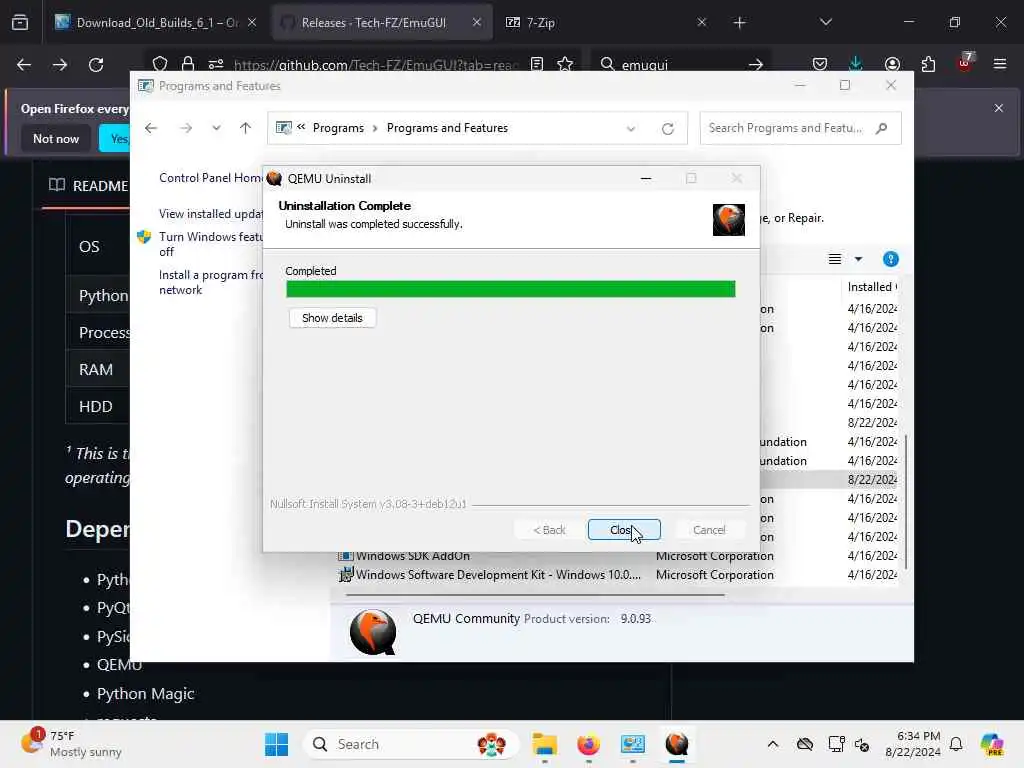Image resolution: width=1024 pixels, height=768 pixels.
Task: Switch to the 7-Zip browser tab
Action: (x=604, y=22)
